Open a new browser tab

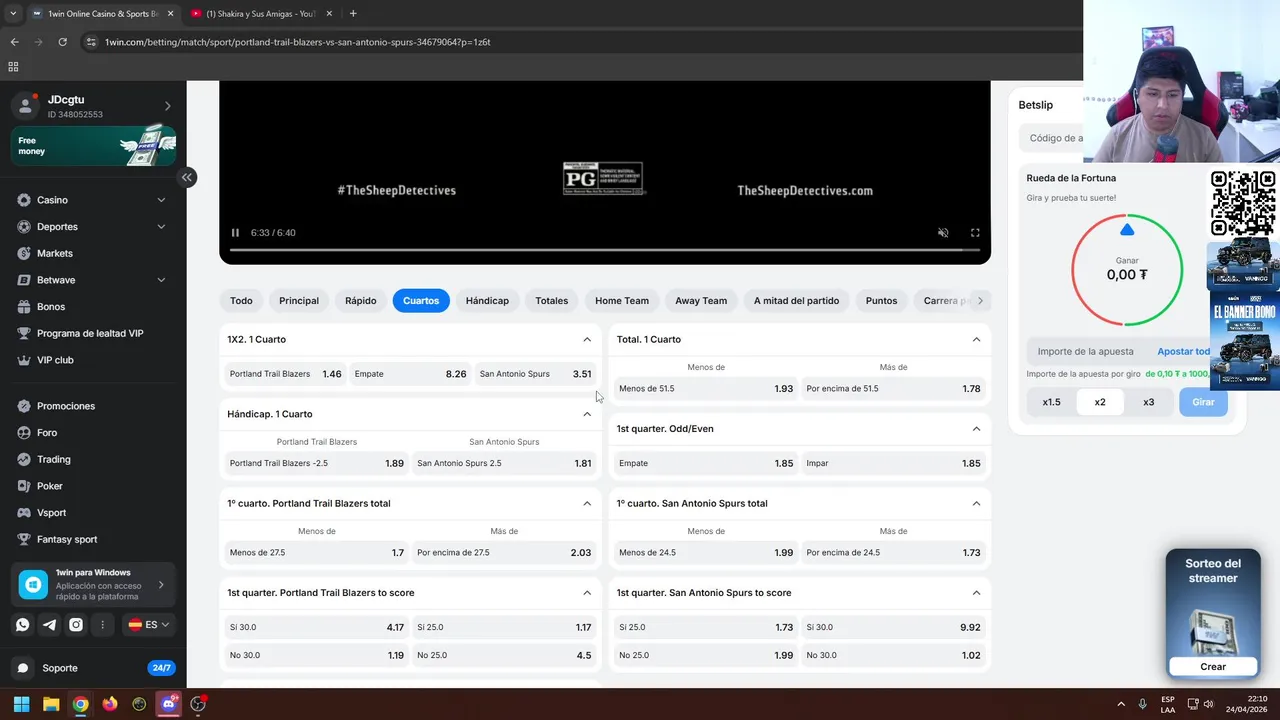353,13
